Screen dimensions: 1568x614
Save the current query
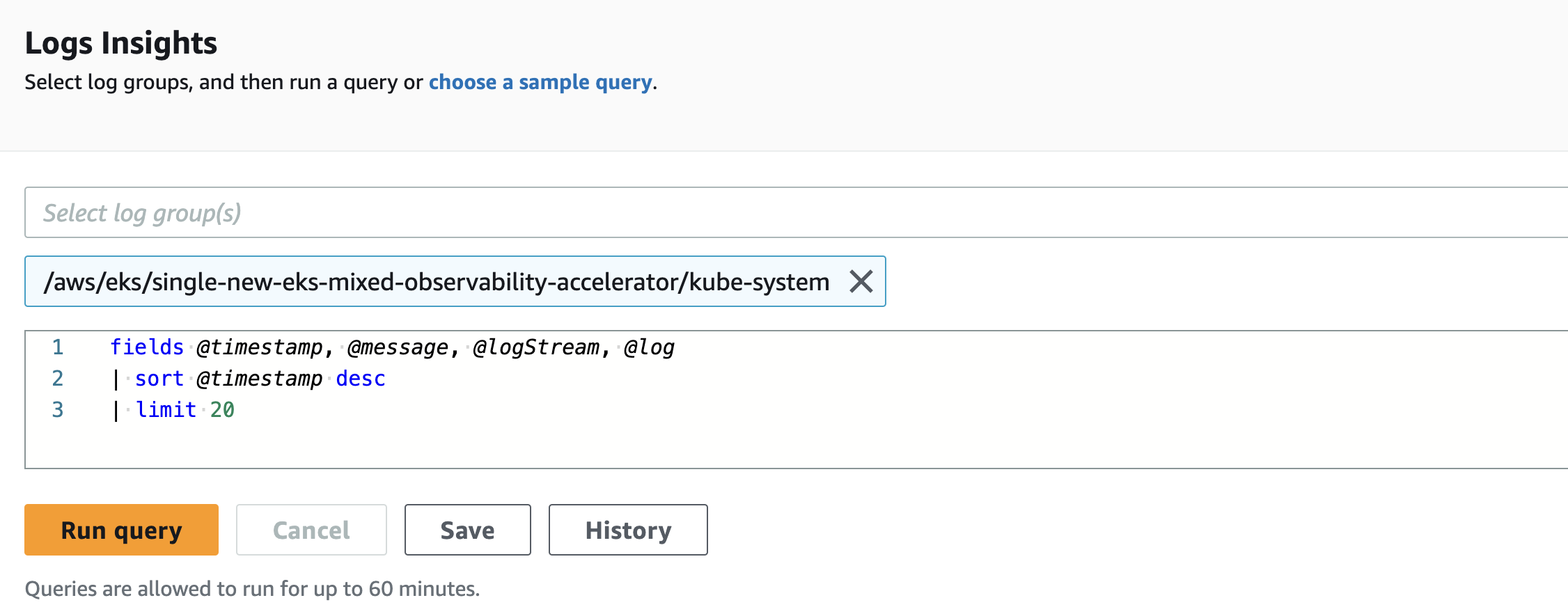coord(467,530)
